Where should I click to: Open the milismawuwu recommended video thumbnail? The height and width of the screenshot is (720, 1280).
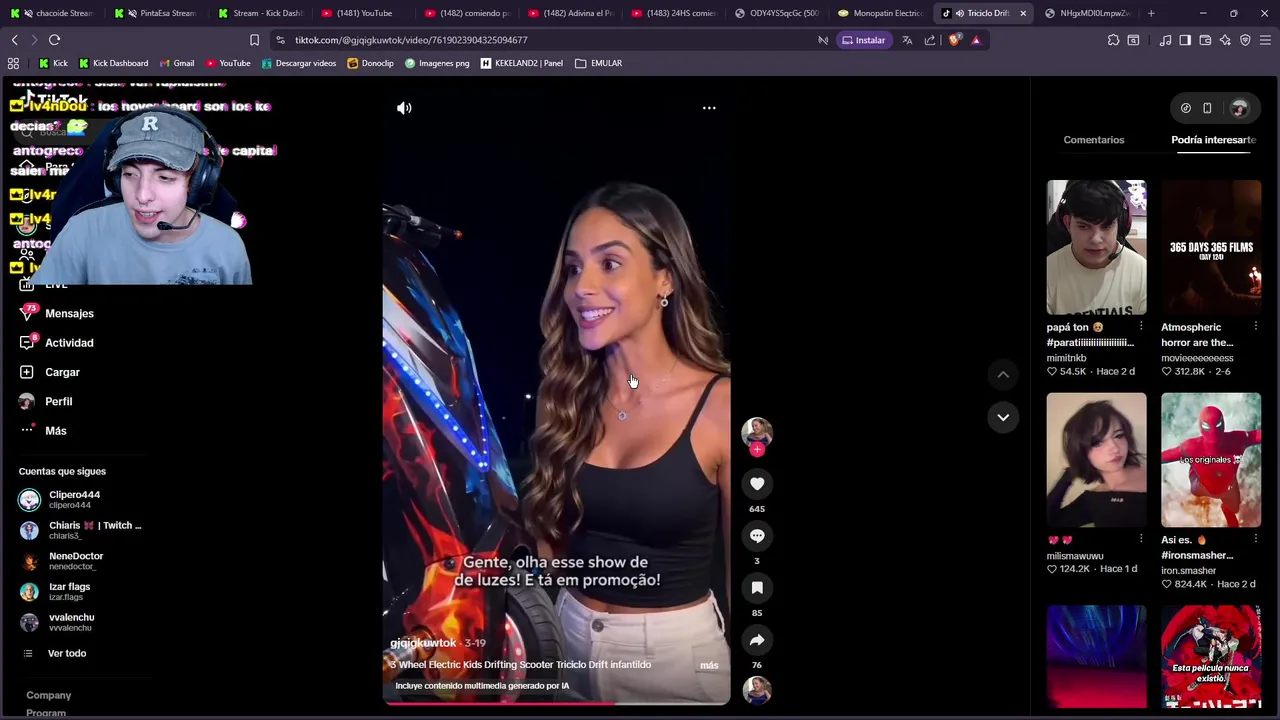(1096, 460)
